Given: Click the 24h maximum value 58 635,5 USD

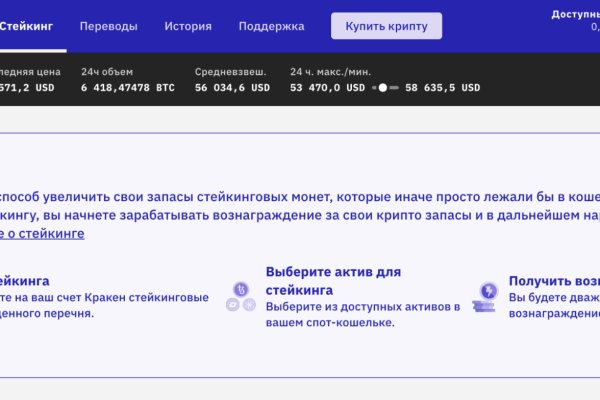Looking at the screenshot, I should pos(442,88).
